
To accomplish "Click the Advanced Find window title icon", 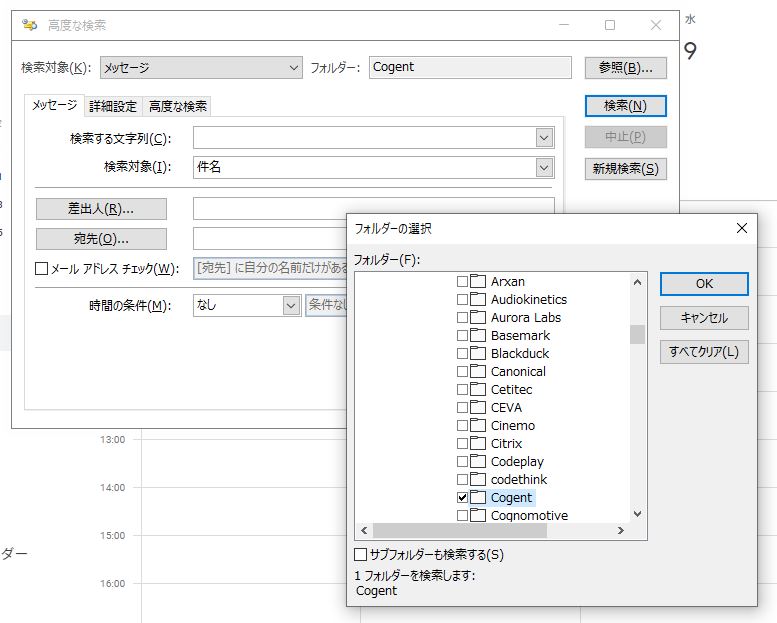I will pyautogui.click(x=30, y=25).
